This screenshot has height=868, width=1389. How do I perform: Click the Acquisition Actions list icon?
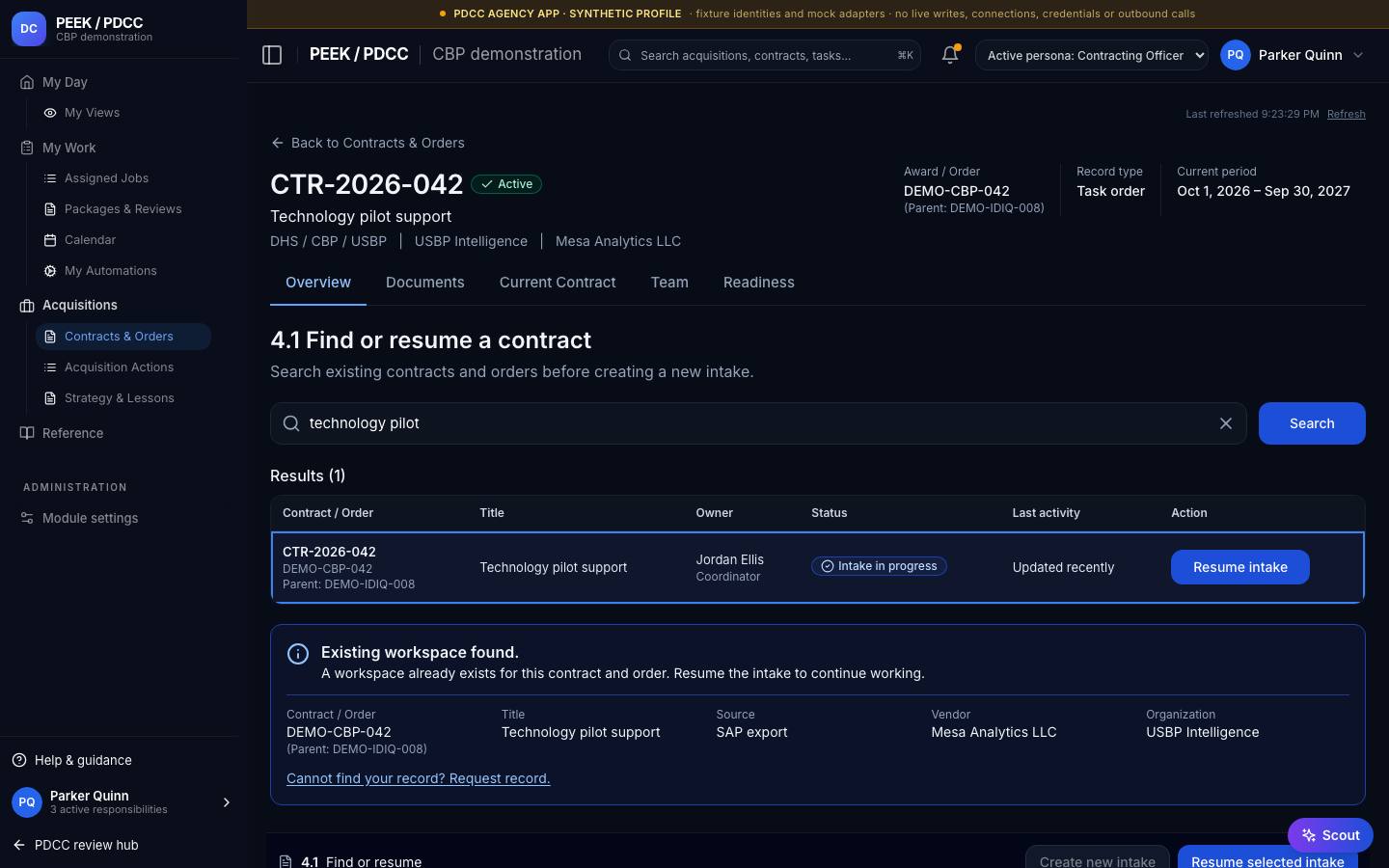click(50, 367)
